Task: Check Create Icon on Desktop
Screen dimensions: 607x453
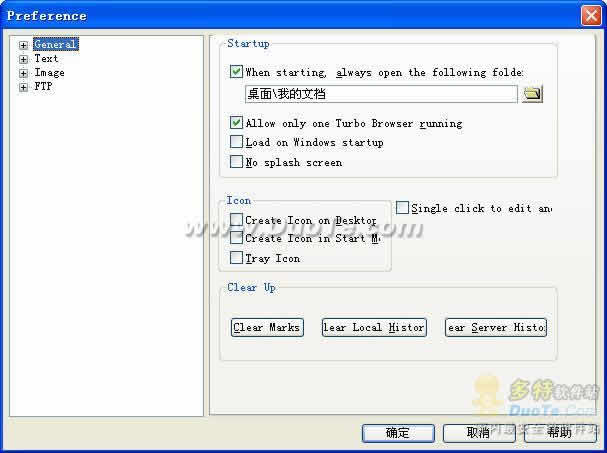Action: point(236,220)
